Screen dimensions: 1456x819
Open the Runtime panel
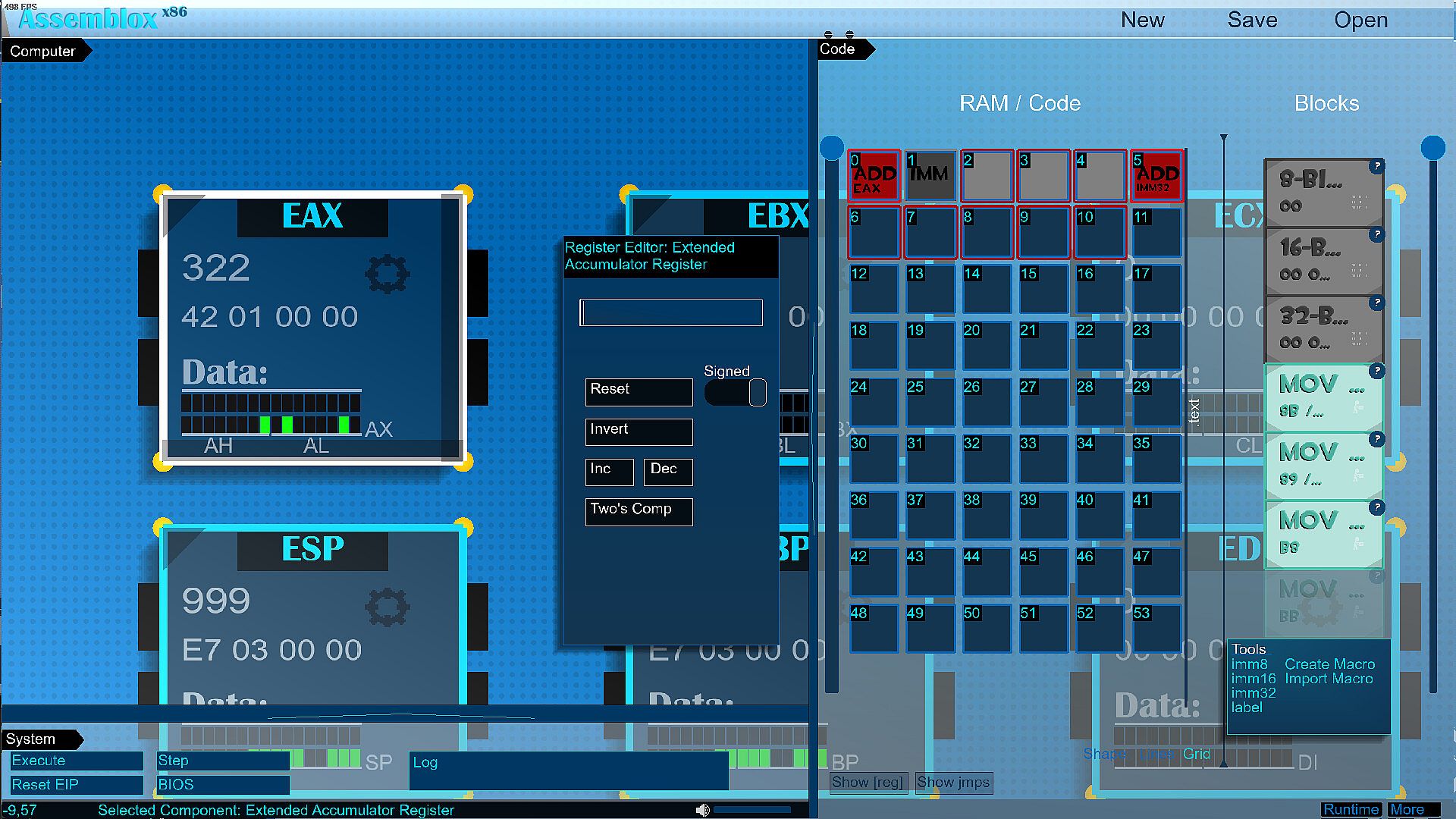click(1351, 809)
